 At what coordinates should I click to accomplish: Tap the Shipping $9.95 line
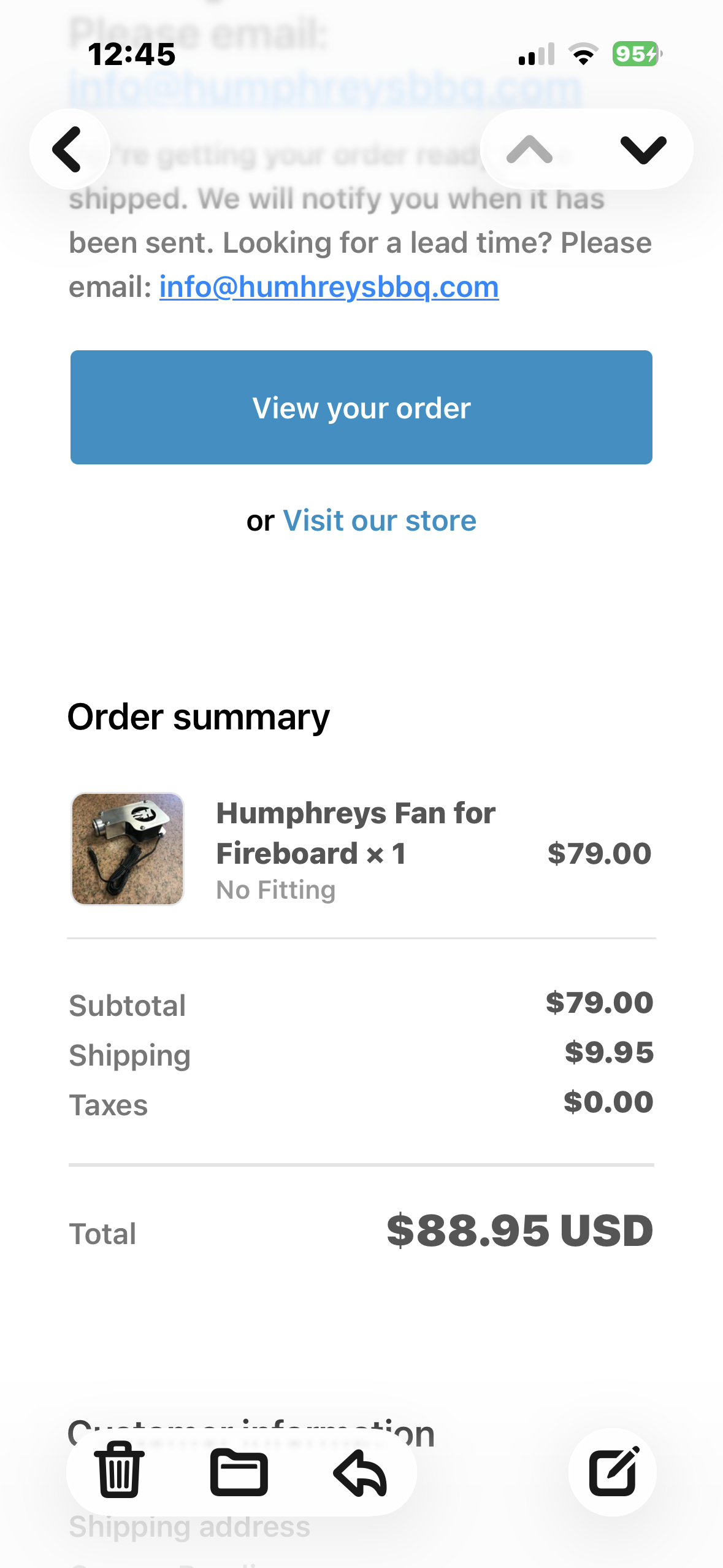361,1054
